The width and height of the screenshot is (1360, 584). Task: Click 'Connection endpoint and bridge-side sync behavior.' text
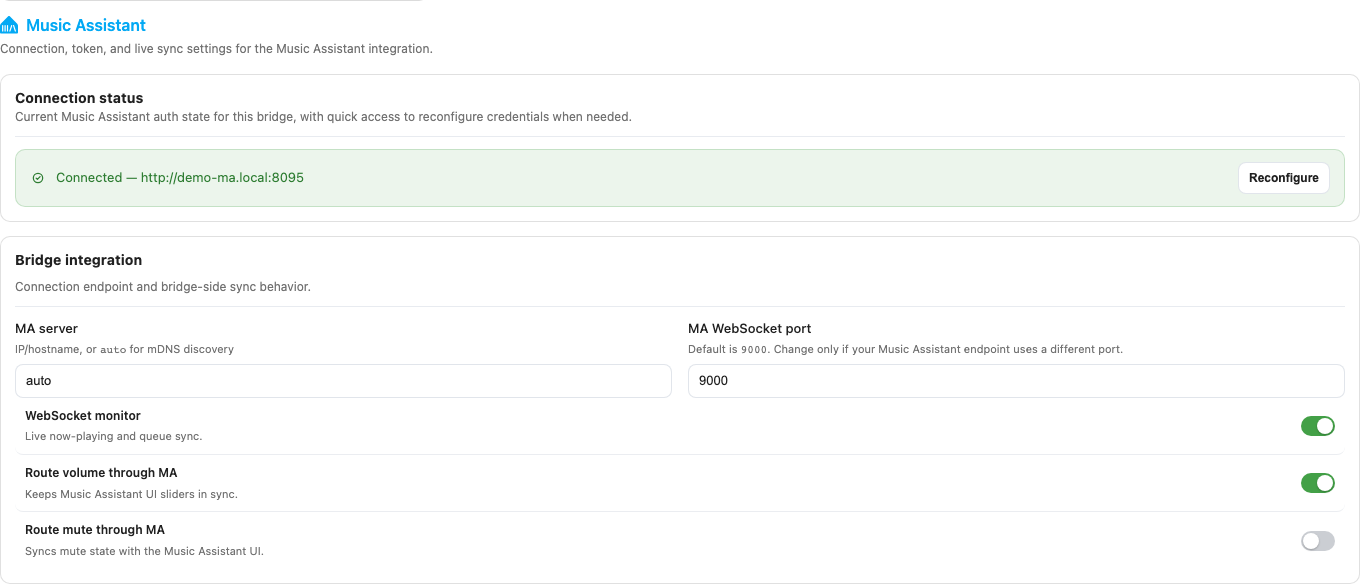coord(163,287)
